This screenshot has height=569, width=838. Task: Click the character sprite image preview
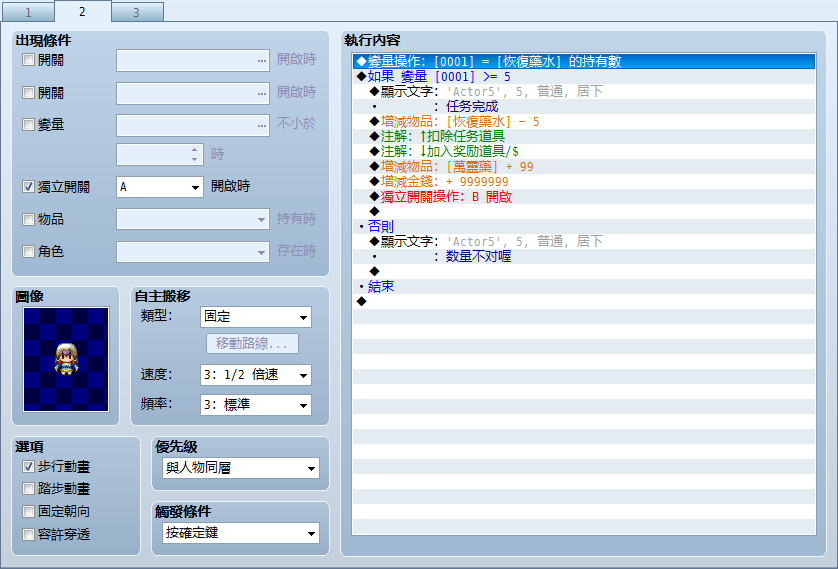pyautogui.click(x=66, y=359)
